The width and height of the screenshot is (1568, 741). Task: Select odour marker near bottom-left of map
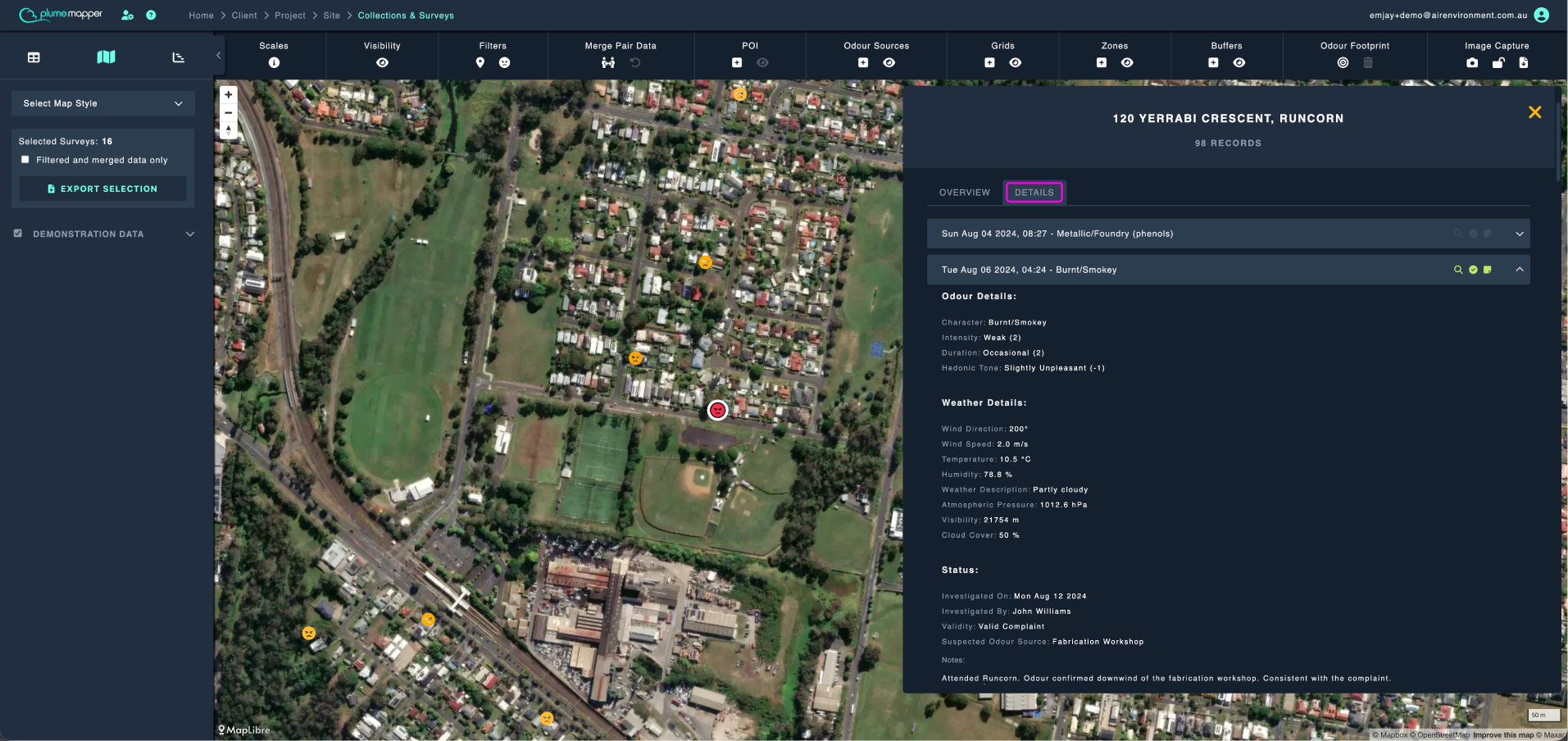309,633
